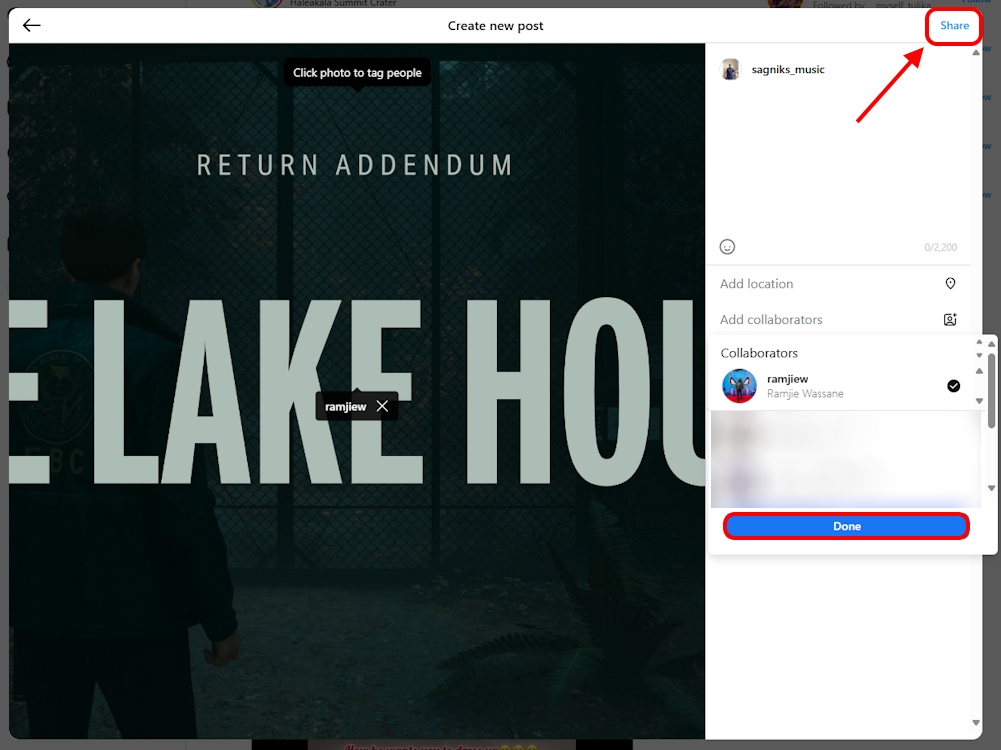
Task: Open sagniks_music profile avatar
Action: 730,69
